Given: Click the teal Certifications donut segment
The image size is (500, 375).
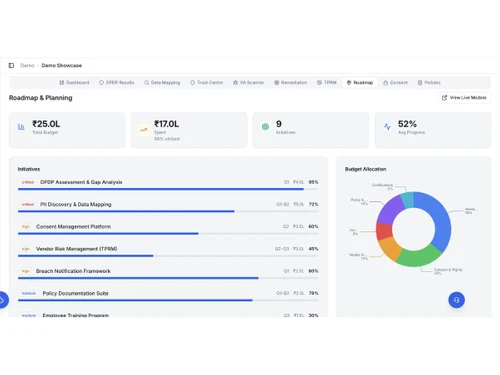Looking at the screenshot, I should tap(408, 199).
